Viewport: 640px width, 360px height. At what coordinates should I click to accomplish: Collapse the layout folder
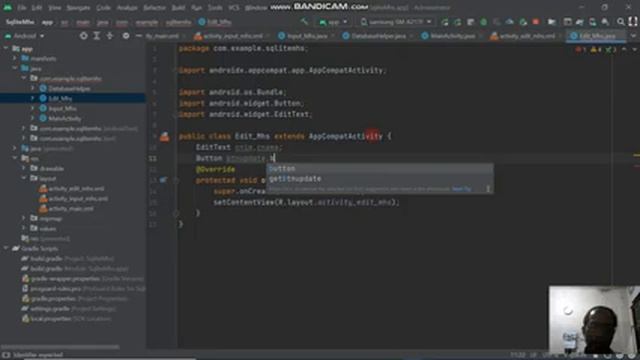coord(24,178)
